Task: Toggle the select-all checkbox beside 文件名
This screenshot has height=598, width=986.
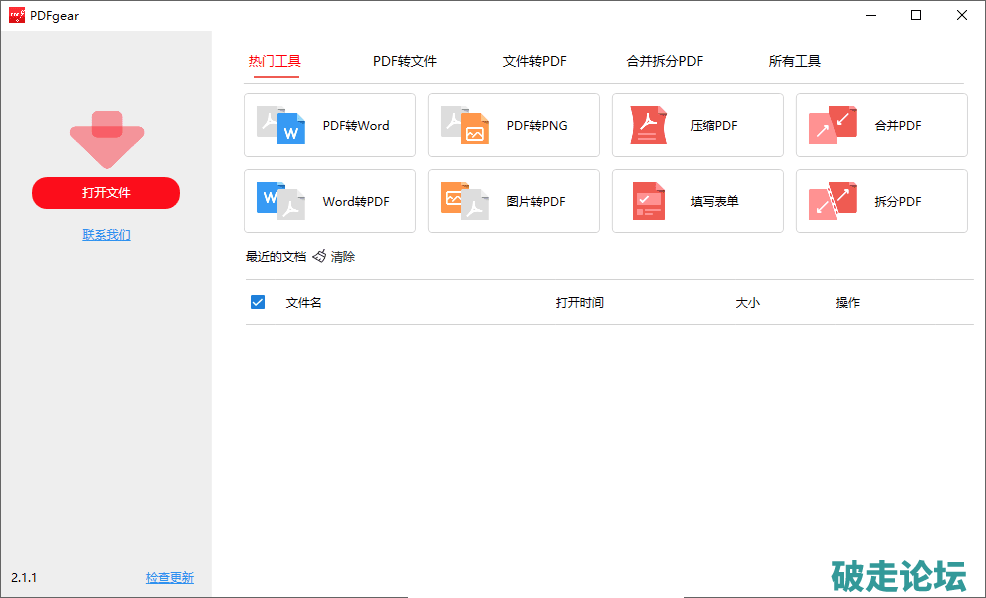Action: click(x=258, y=302)
